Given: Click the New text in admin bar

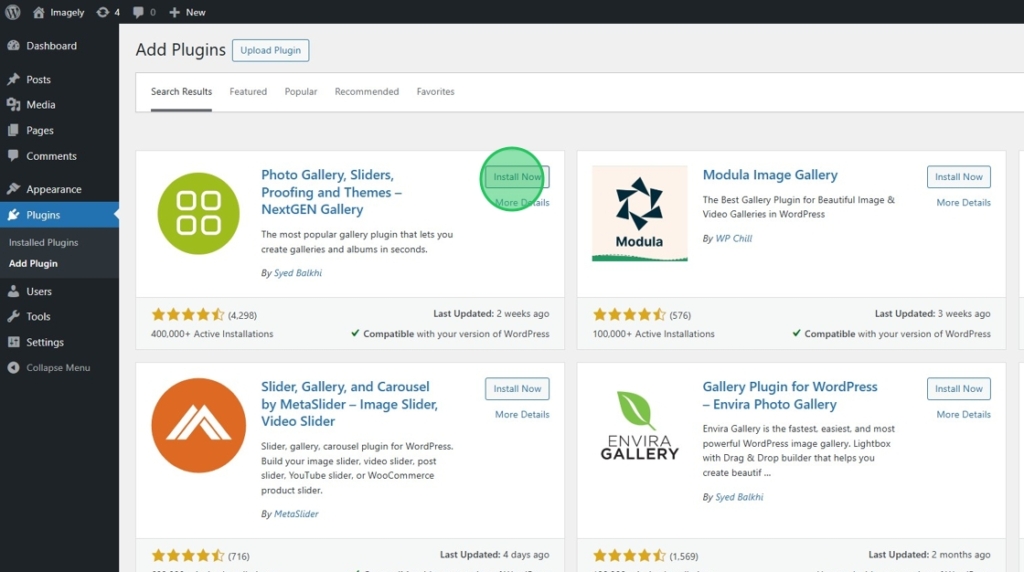Looking at the screenshot, I should [195, 12].
